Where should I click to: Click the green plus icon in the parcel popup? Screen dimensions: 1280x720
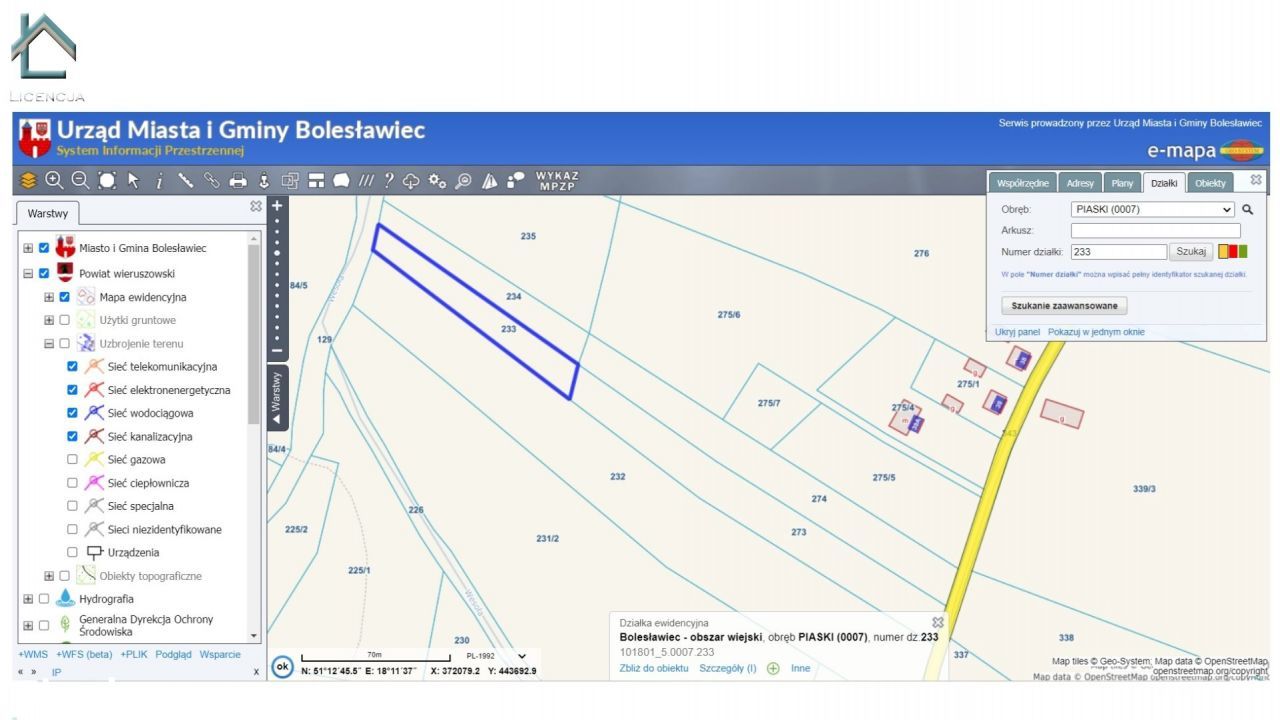point(773,668)
